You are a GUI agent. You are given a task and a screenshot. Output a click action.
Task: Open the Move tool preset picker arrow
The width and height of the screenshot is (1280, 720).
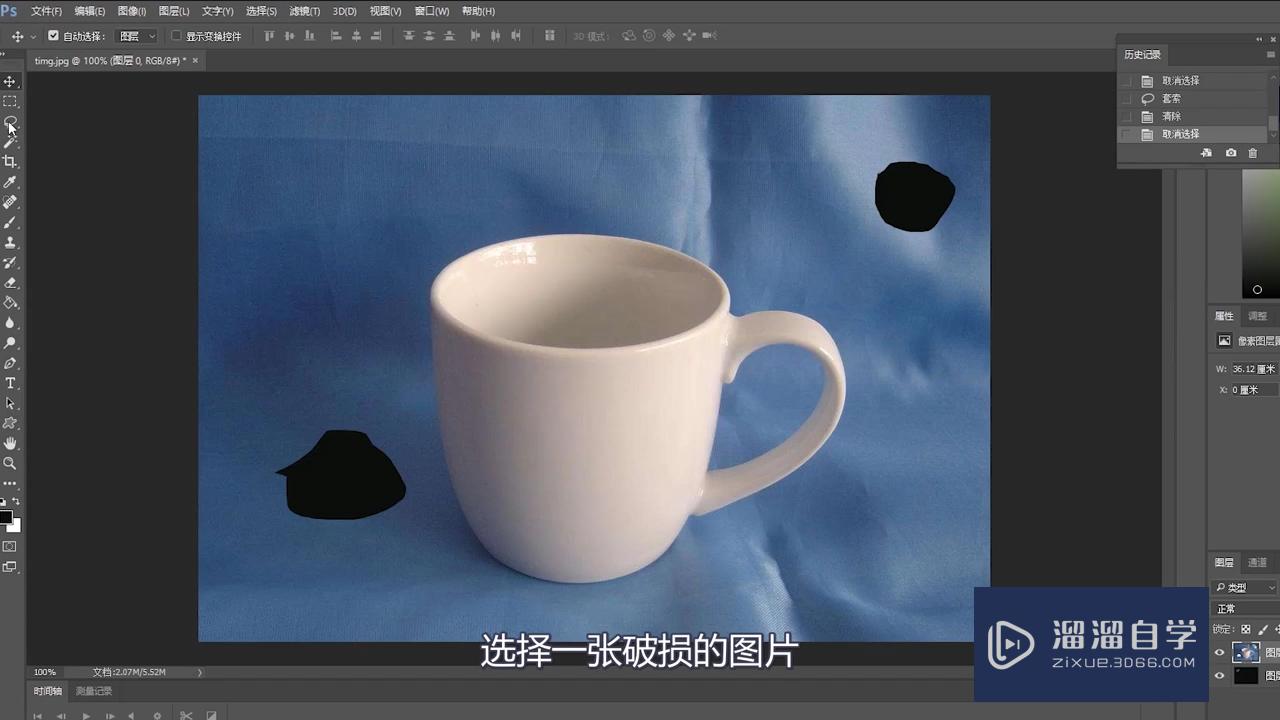click(33, 36)
